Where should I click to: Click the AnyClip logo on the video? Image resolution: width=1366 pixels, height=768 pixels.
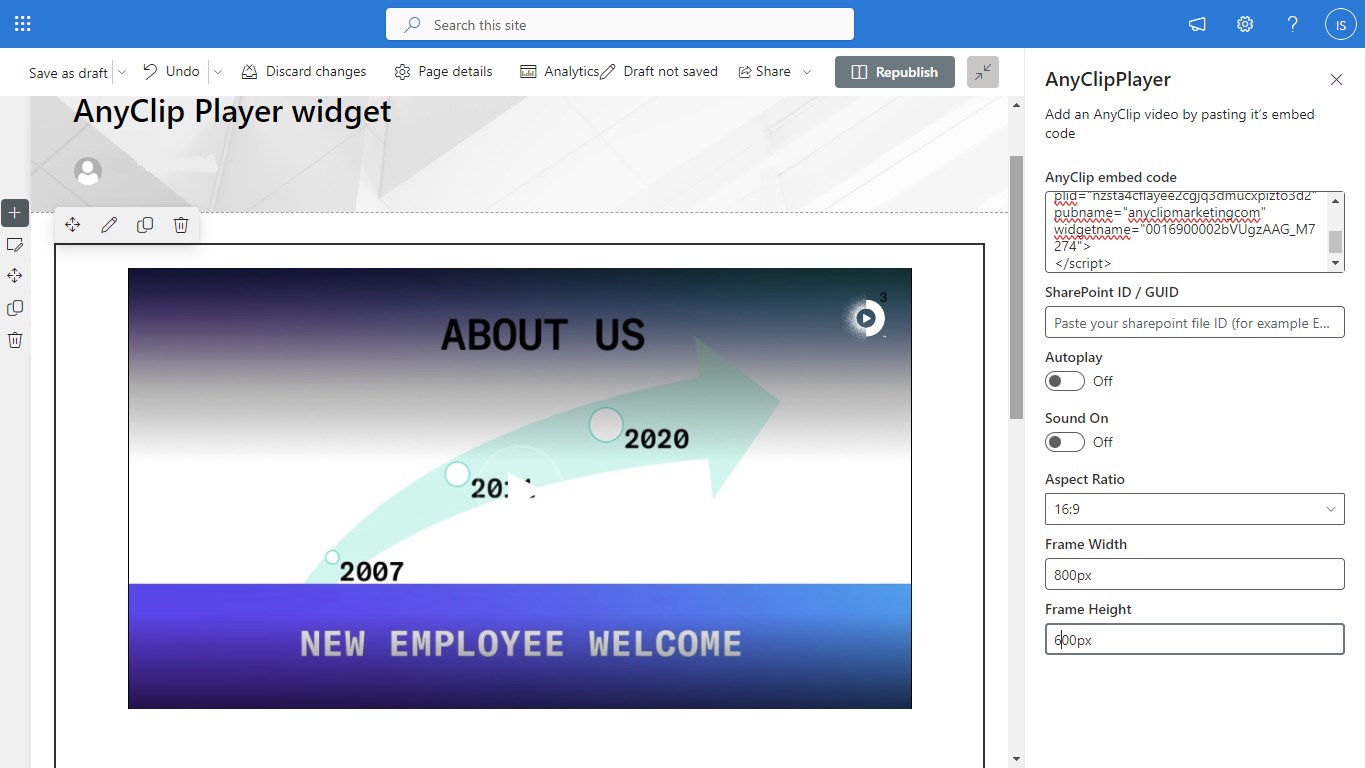pyautogui.click(x=867, y=318)
